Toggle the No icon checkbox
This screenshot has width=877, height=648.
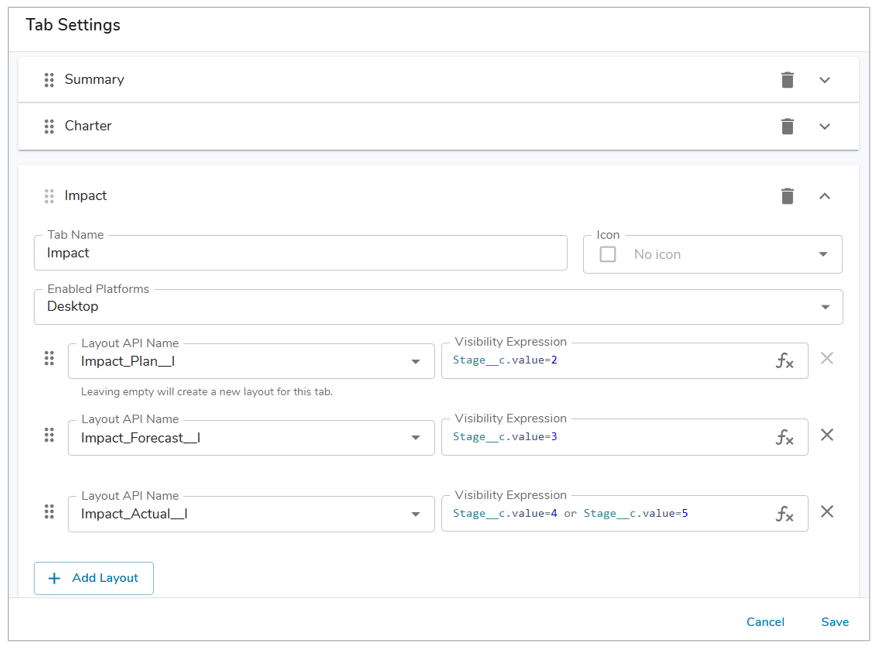click(608, 255)
